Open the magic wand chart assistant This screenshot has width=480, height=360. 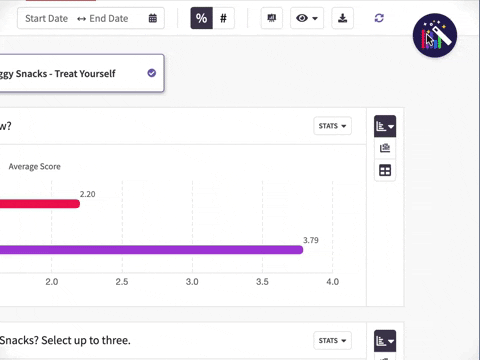(x=435, y=35)
